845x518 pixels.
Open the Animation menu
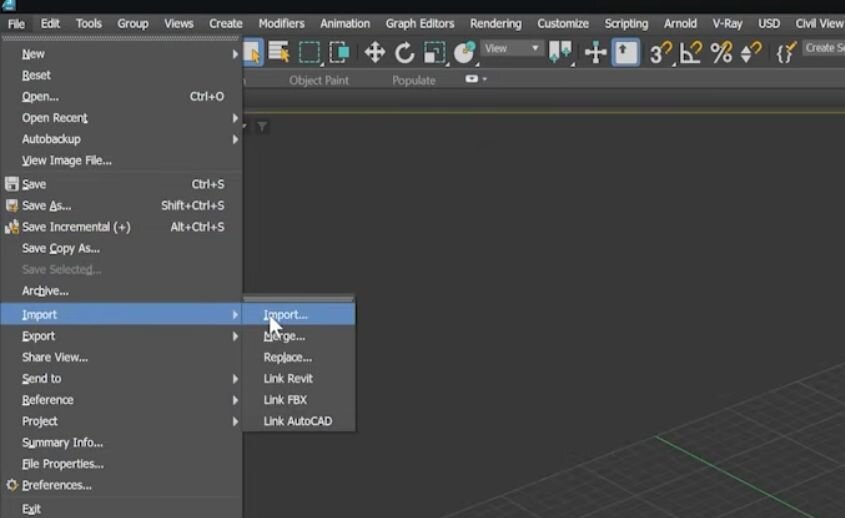click(x=345, y=24)
